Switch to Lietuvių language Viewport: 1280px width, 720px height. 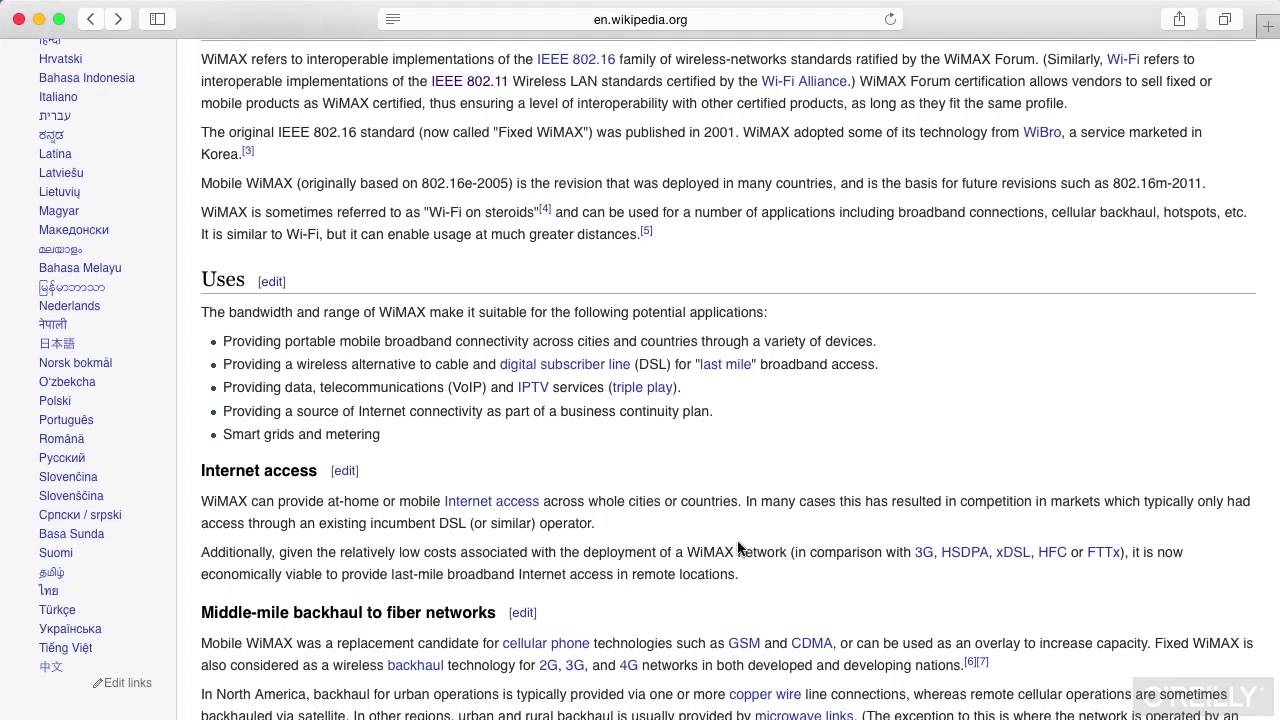coord(60,192)
